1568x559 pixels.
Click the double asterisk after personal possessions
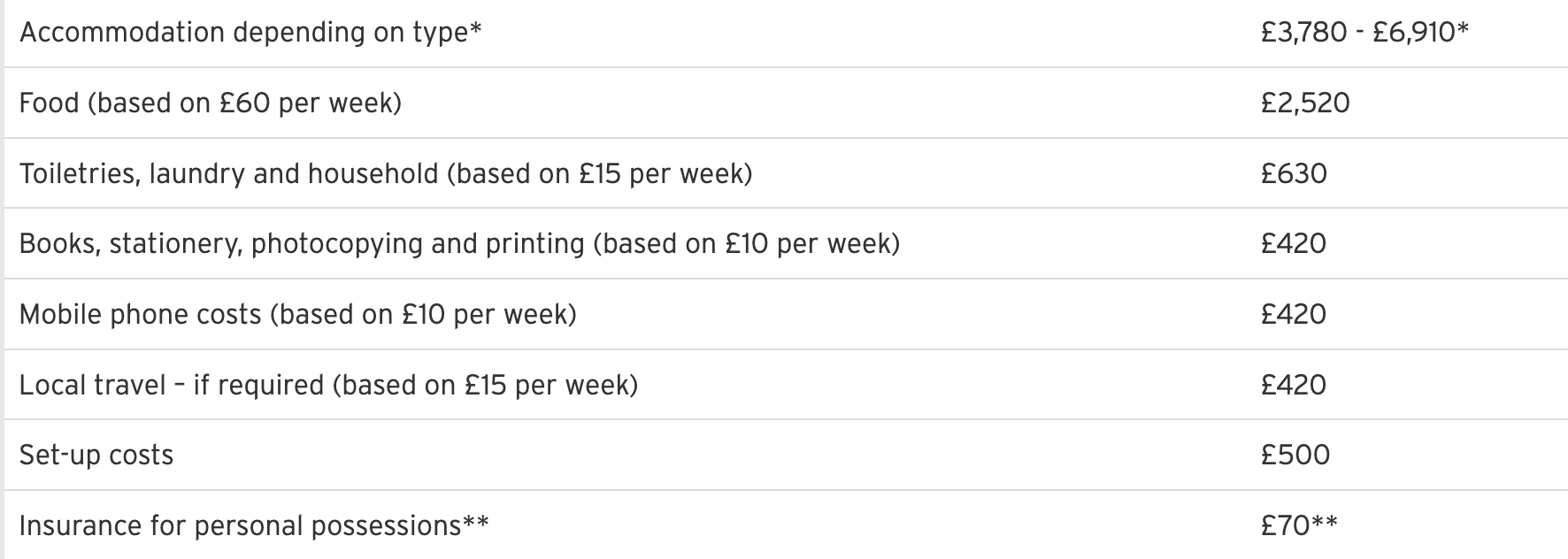click(476, 522)
